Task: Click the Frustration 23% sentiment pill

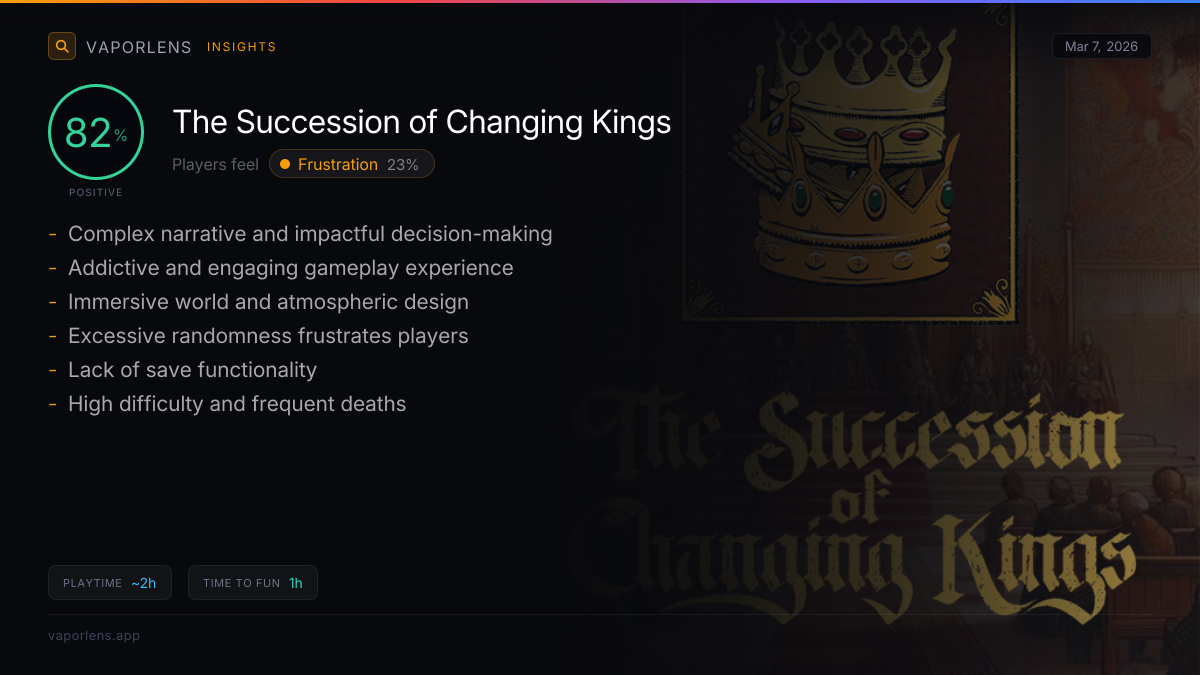Action: 352,164
